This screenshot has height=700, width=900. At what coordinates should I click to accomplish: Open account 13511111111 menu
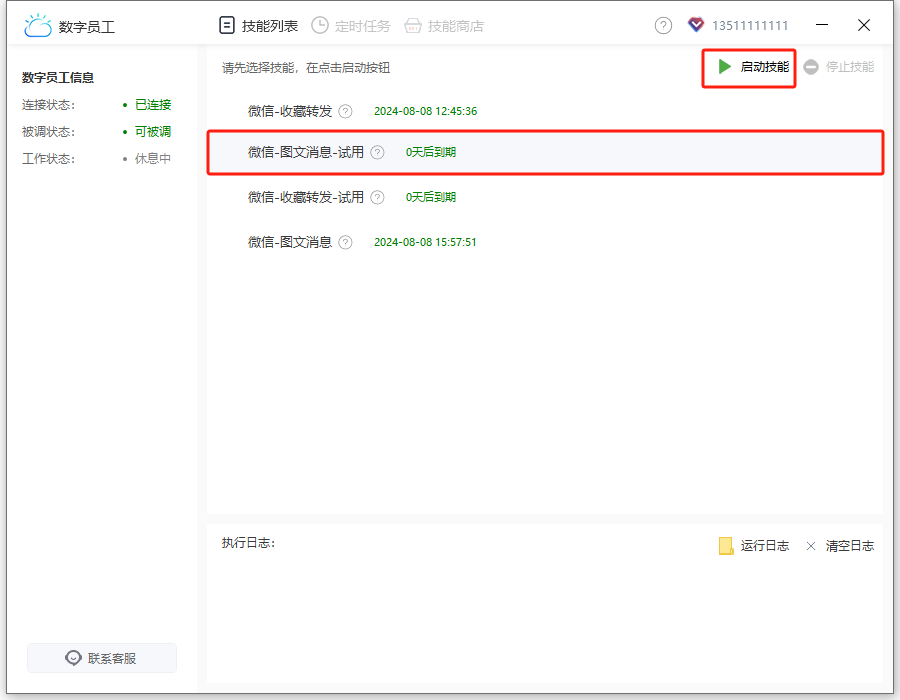(750, 25)
